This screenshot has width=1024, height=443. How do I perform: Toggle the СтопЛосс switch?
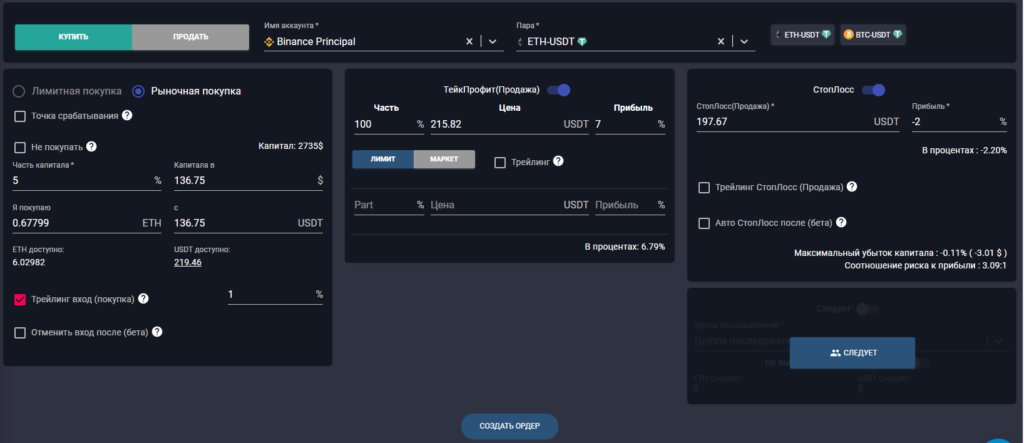click(874, 90)
